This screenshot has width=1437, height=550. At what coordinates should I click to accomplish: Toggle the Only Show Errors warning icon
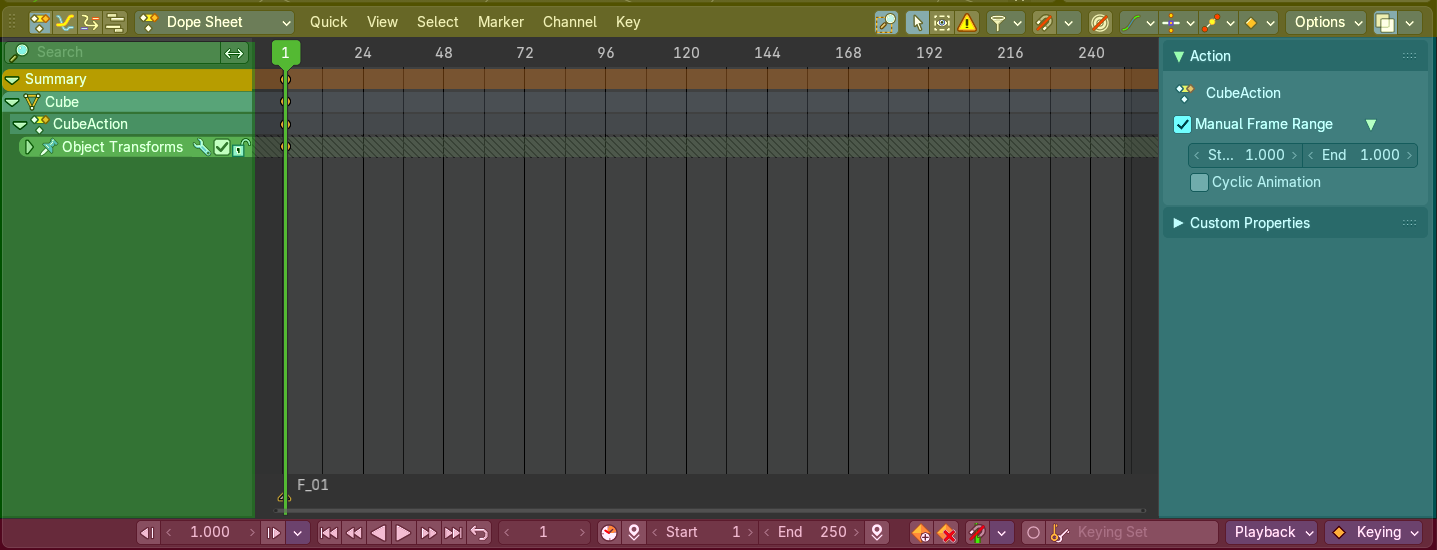tap(967, 22)
